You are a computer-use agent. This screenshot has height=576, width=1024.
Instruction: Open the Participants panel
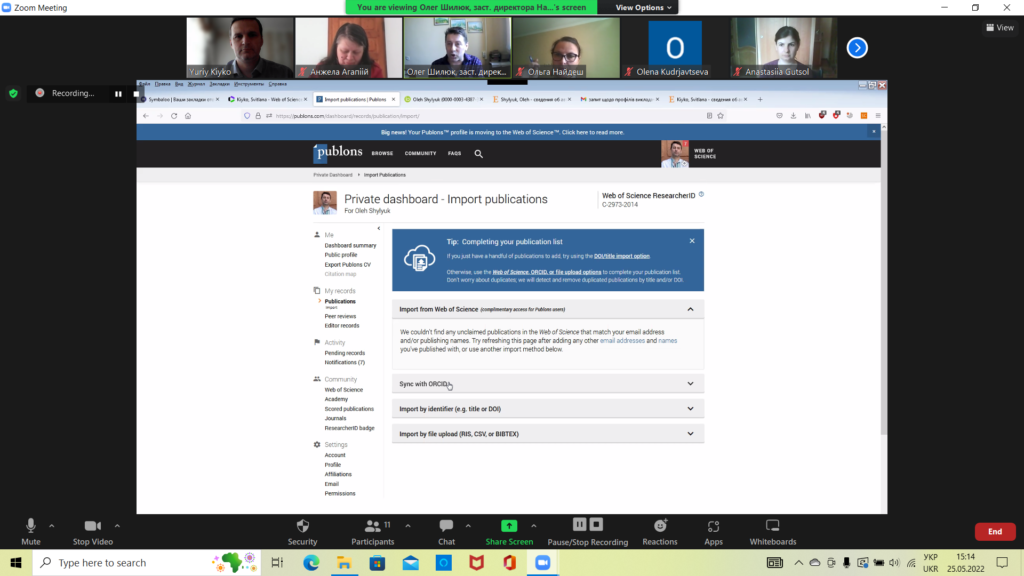point(372,532)
